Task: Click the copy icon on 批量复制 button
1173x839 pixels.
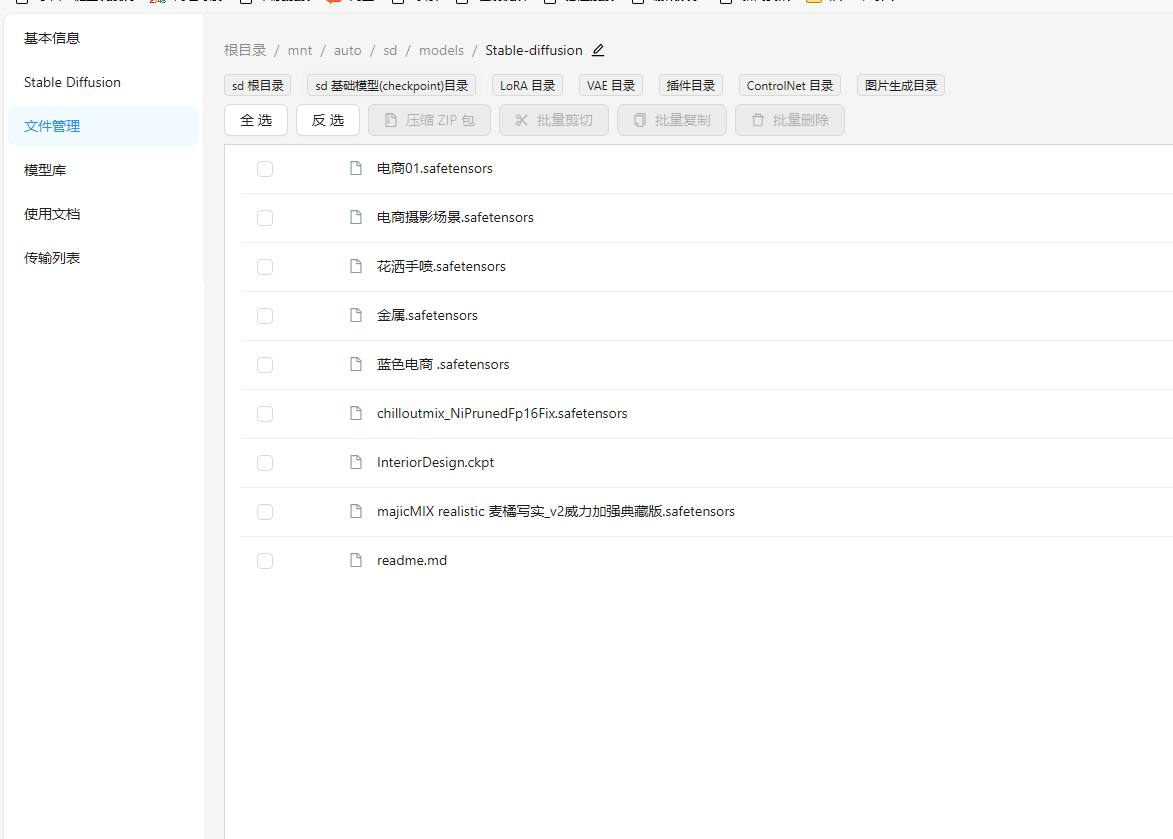Action: 639,120
